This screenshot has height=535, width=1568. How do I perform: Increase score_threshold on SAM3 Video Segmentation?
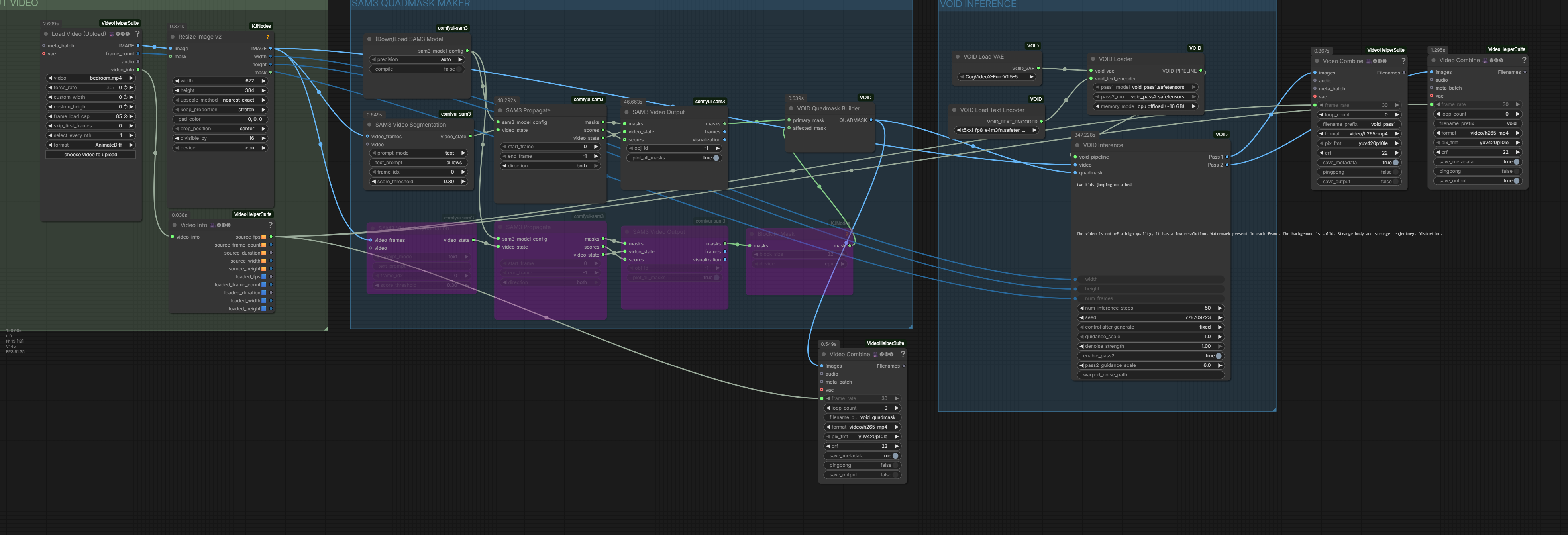(463, 182)
